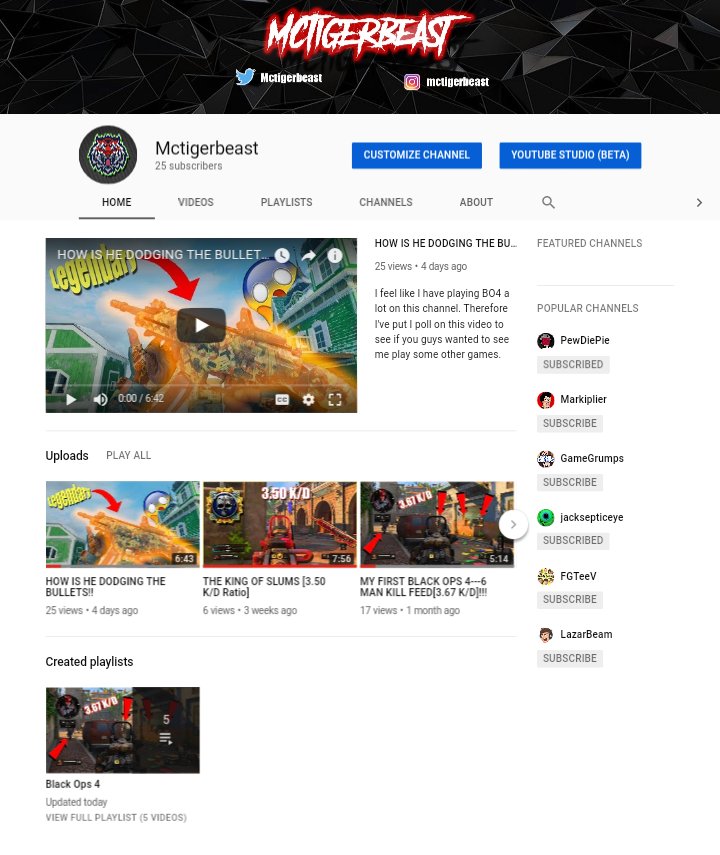Open HOW IS HE DODGING THE BULLETS thumbnail
The height and width of the screenshot is (855, 720).
[x=123, y=524]
